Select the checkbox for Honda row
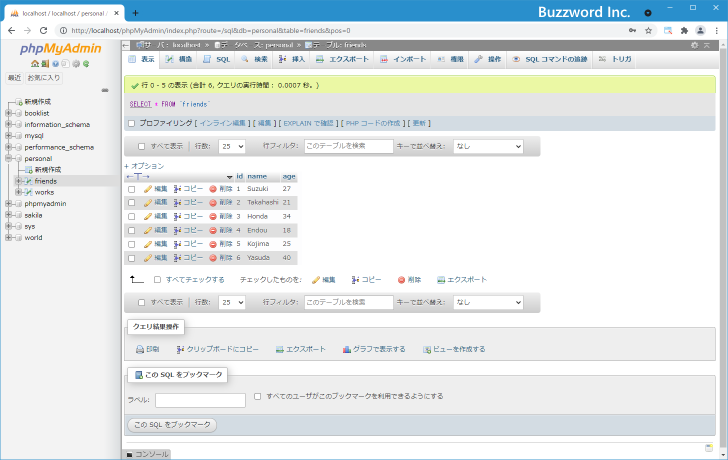Image resolution: width=728 pixels, height=460 pixels. click(x=131, y=217)
